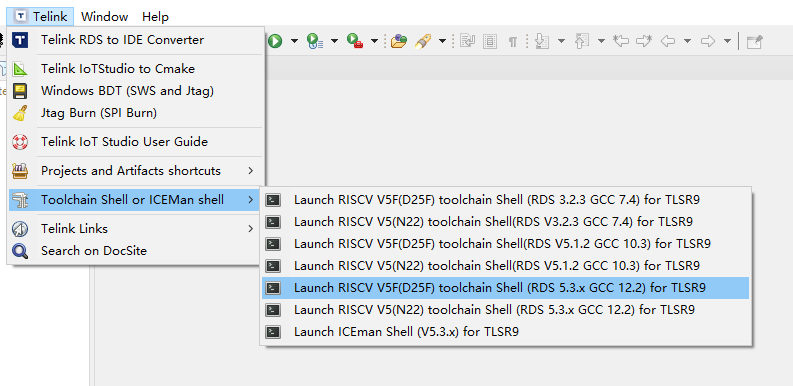
Task: Click the Next Annotation icon
Action: (542, 41)
